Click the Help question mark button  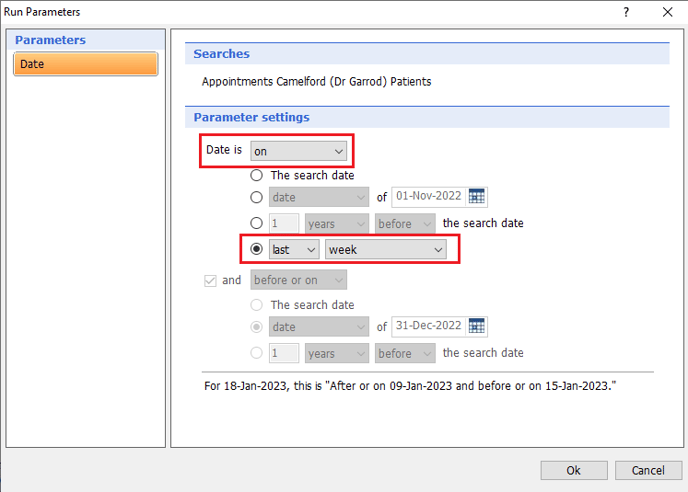(626, 12)
